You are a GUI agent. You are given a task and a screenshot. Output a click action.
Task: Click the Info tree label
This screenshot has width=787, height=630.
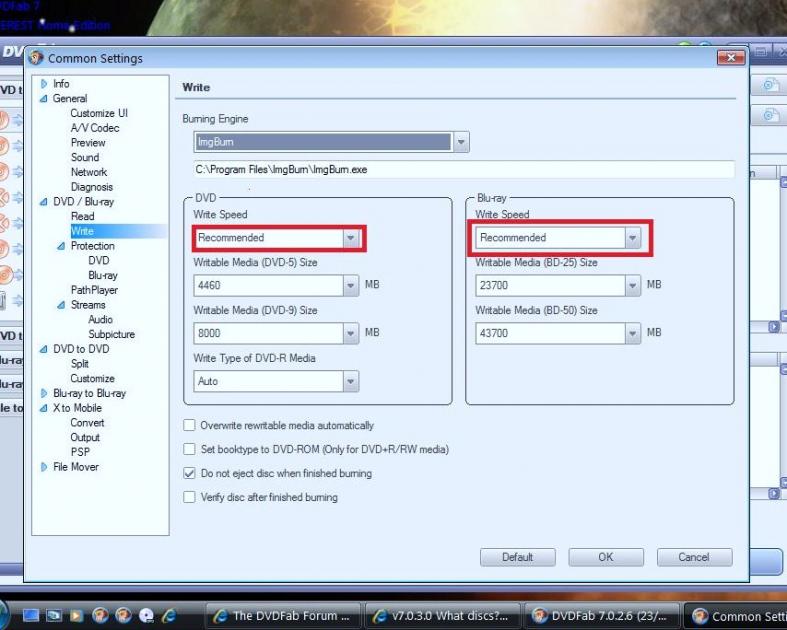(x=61, y=84)
